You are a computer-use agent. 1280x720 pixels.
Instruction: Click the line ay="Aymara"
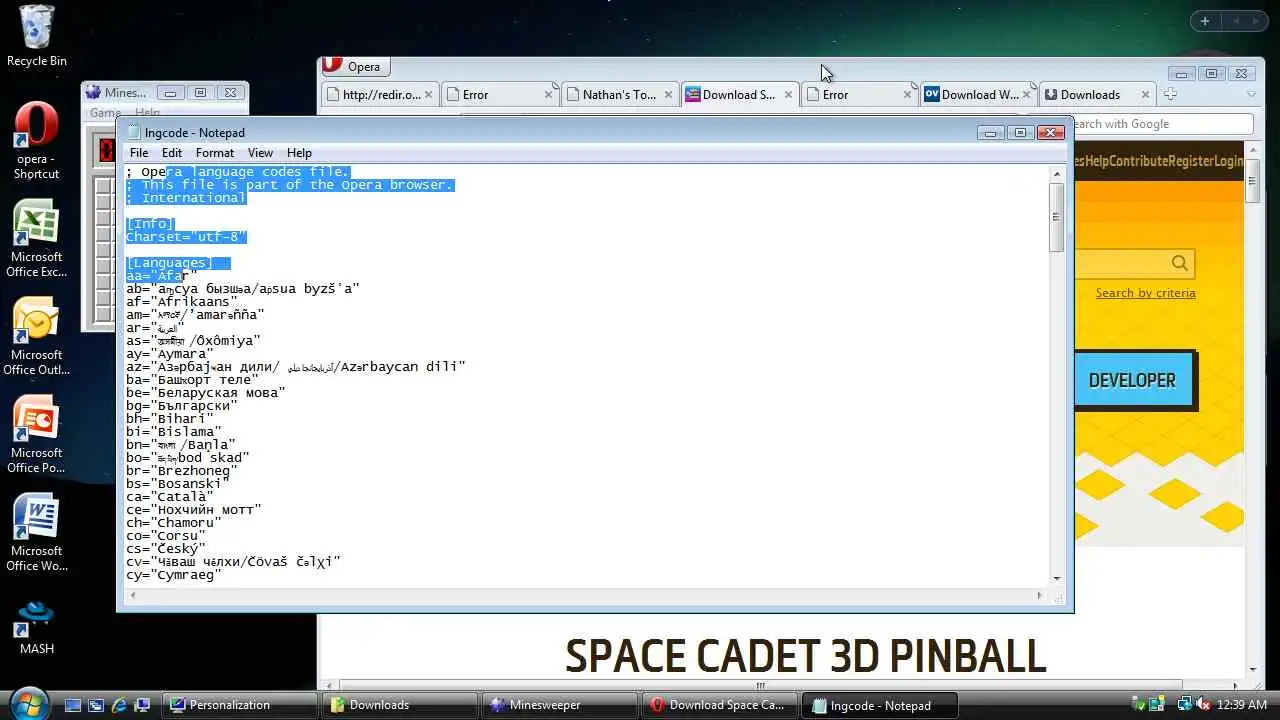[x=170, y=353]
